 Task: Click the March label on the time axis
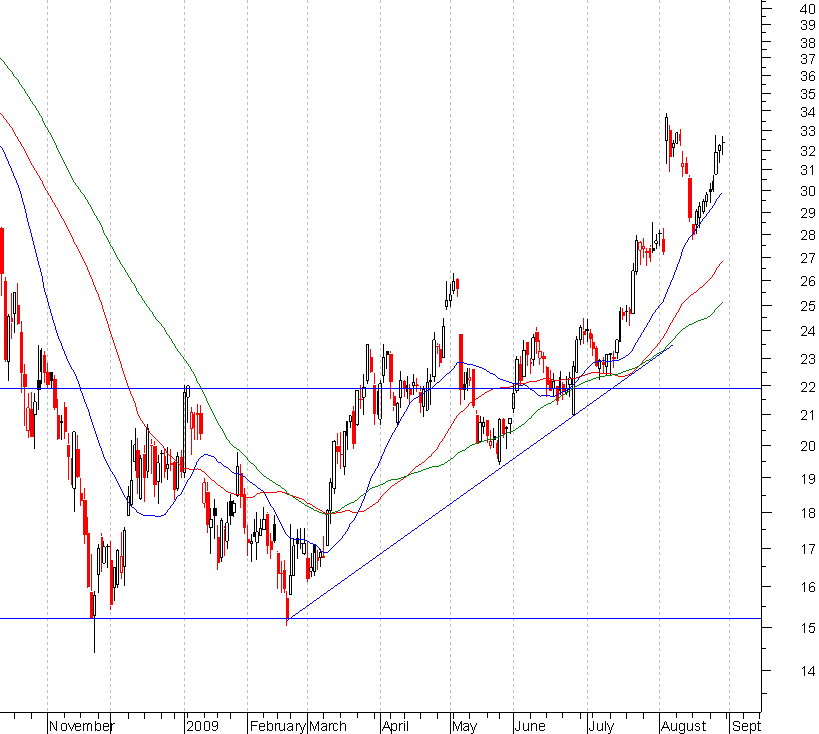click(x=327, y=726)
